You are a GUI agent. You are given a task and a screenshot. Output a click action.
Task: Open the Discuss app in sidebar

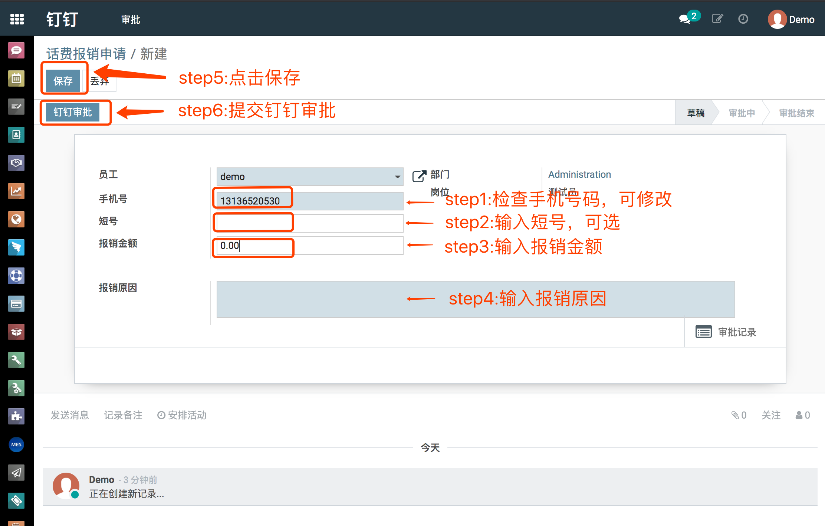click(16, 50)
